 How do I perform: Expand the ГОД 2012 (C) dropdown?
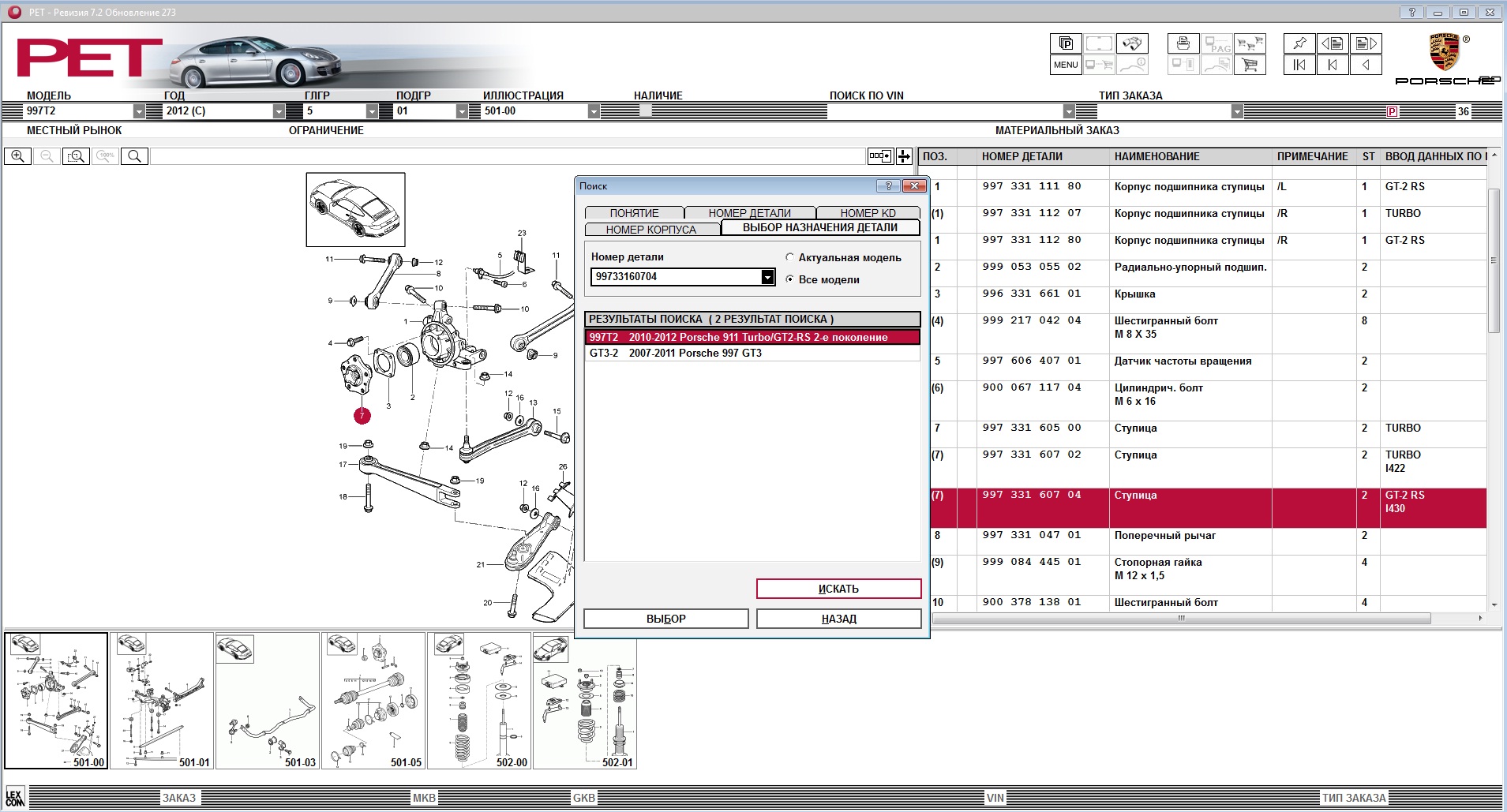[279, 111]
